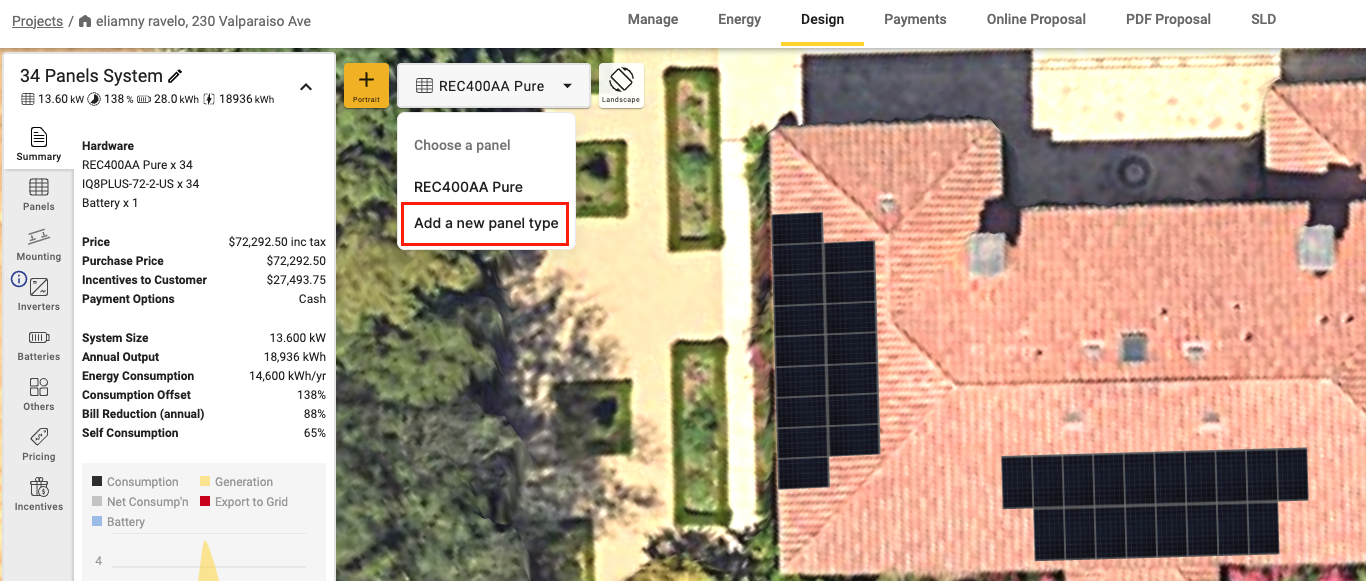Image resolution: width=1366 pixels, height=581 pixels.
Task: Click the consumption offset percent icon
Action: click(x=94, y=99)
